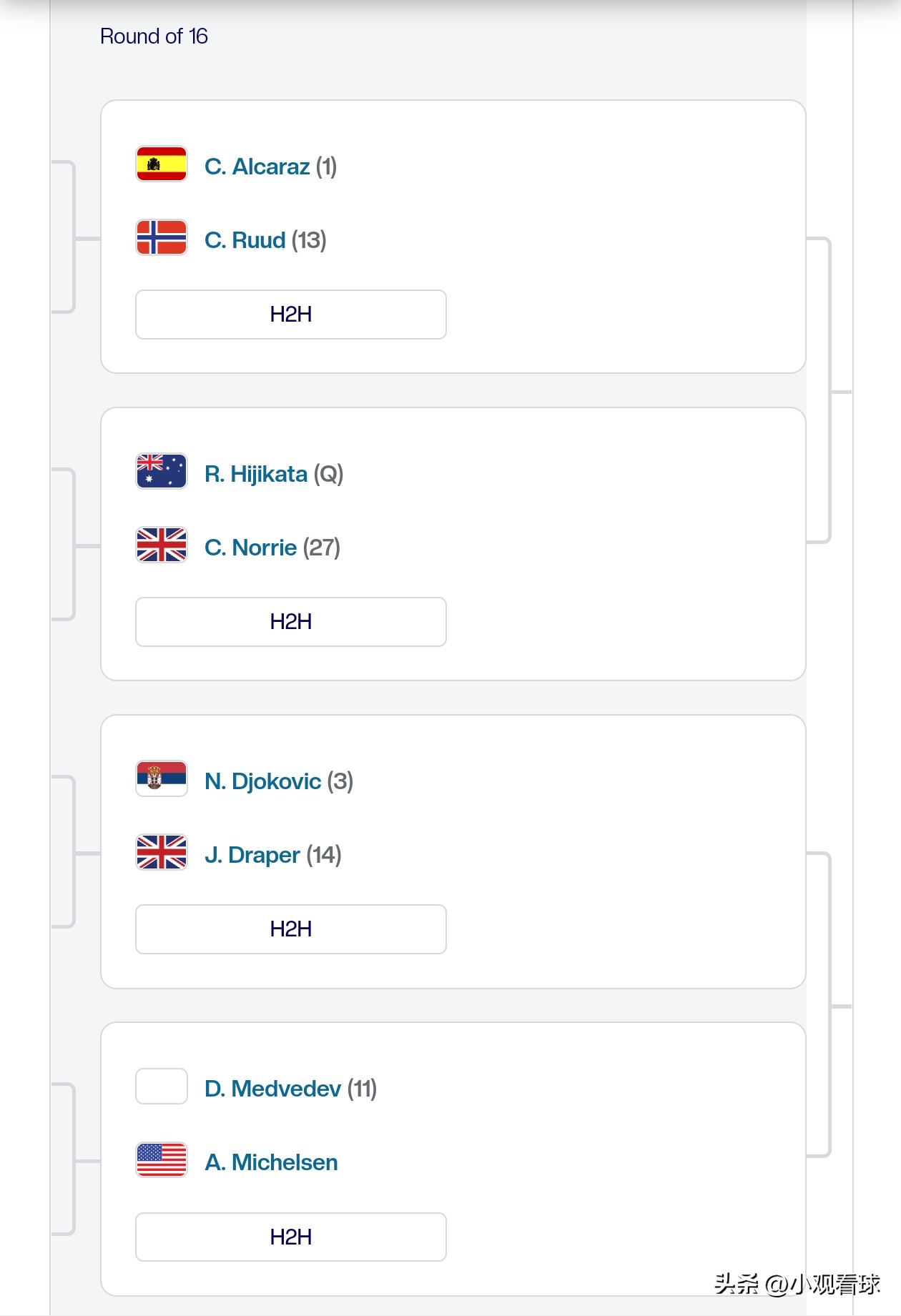Open H2H for Hijikata vs Norrie
Image resolution: width=901 pixels, height=1316 pixels.
(290, 622)
